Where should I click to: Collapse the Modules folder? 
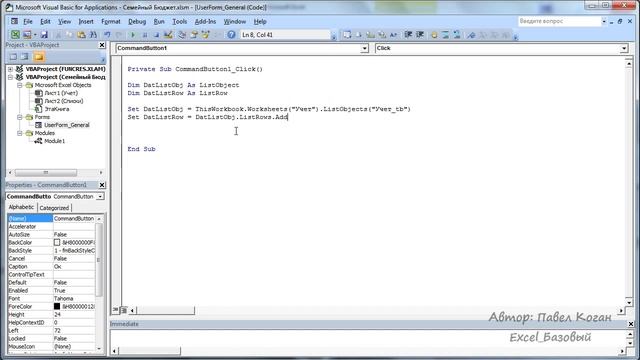(x=20, y=133)
